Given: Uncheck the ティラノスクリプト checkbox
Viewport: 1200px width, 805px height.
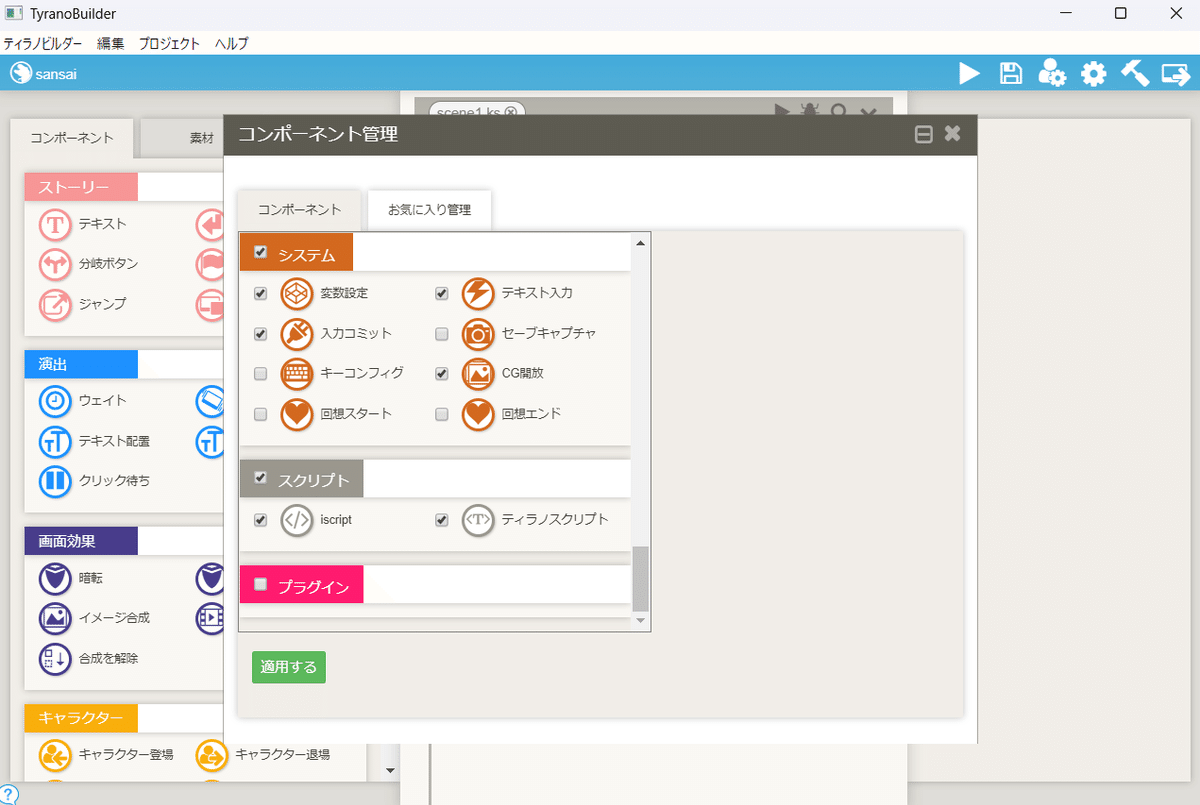Looking at the screenshot, I should point(442,520).
